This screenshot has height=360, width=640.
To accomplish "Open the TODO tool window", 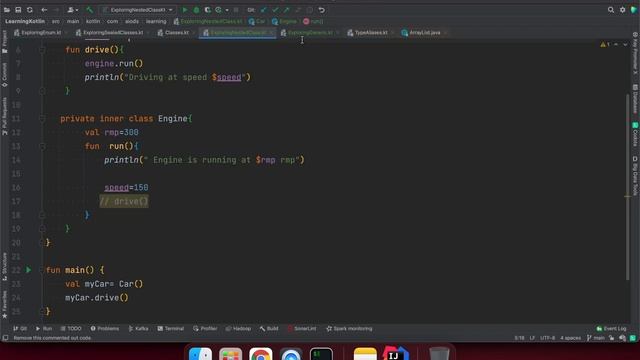I will pyautogui.click(x=71, y=329).
